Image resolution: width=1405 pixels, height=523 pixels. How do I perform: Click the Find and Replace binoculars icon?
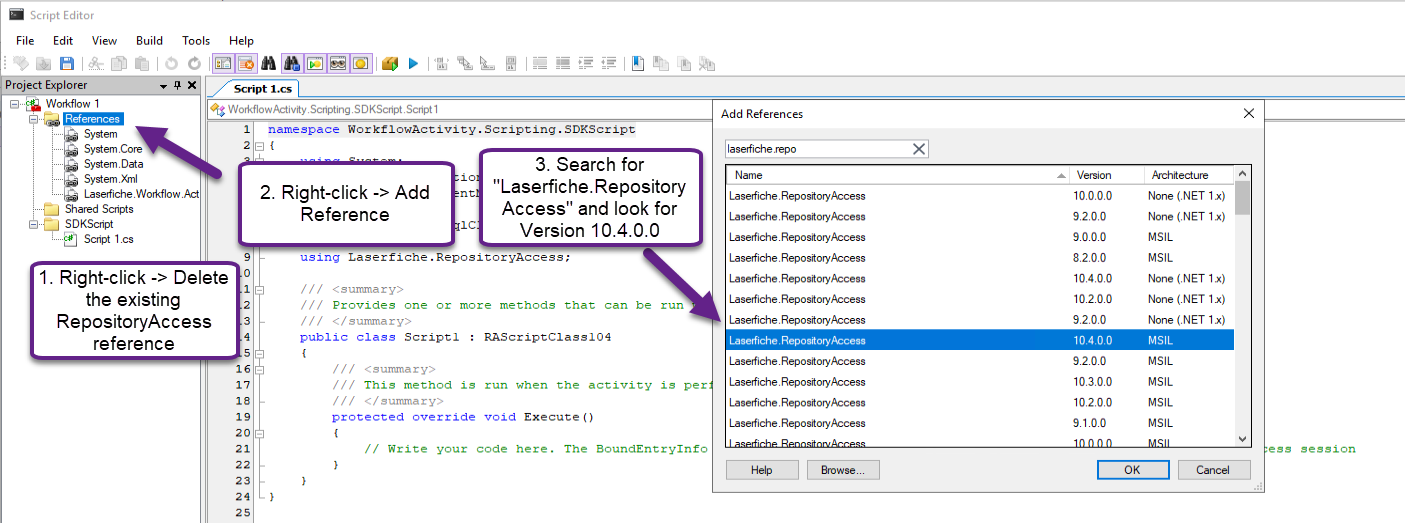pos(292,63)
